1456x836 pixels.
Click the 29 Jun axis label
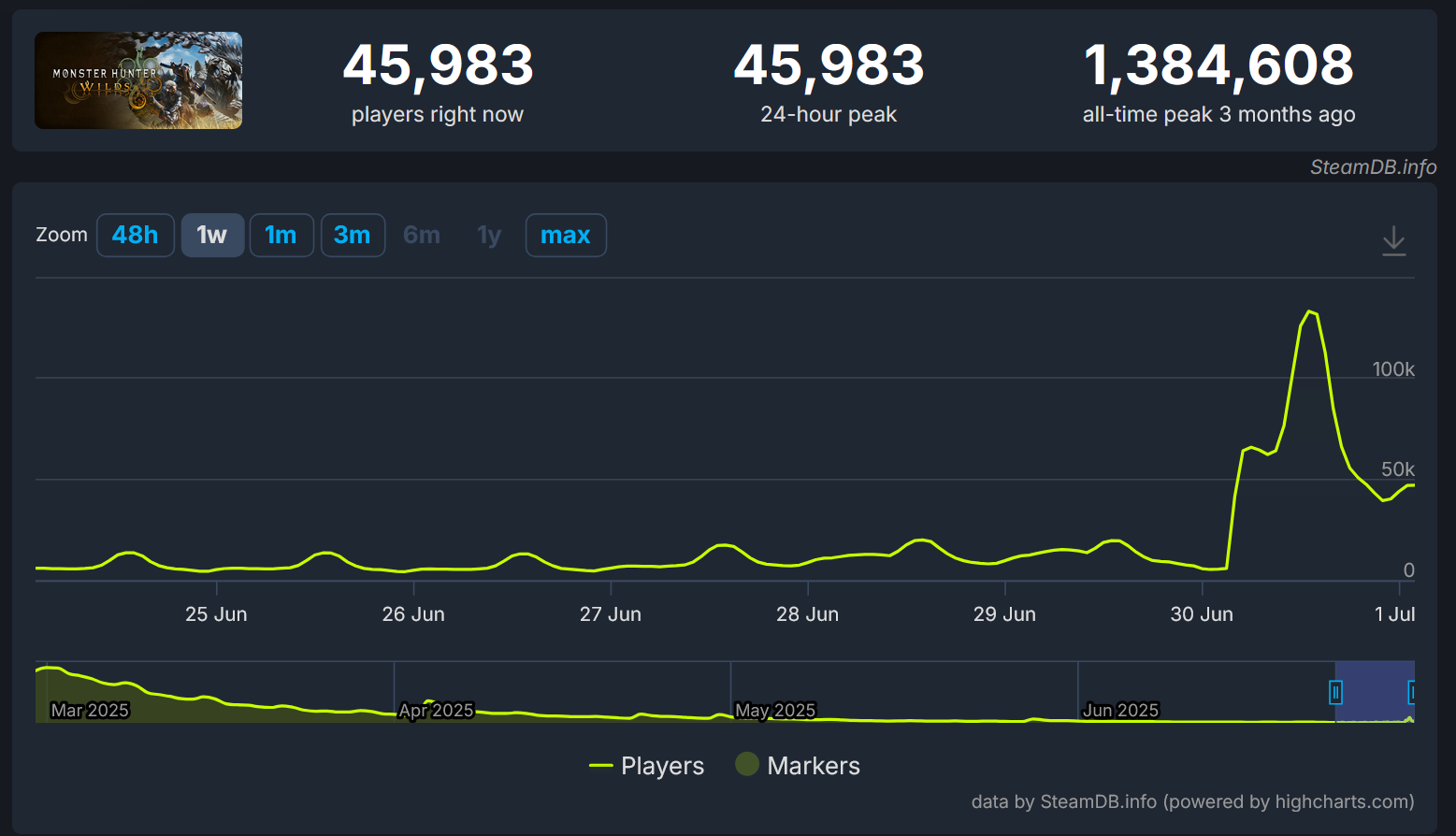(1004, 614)
